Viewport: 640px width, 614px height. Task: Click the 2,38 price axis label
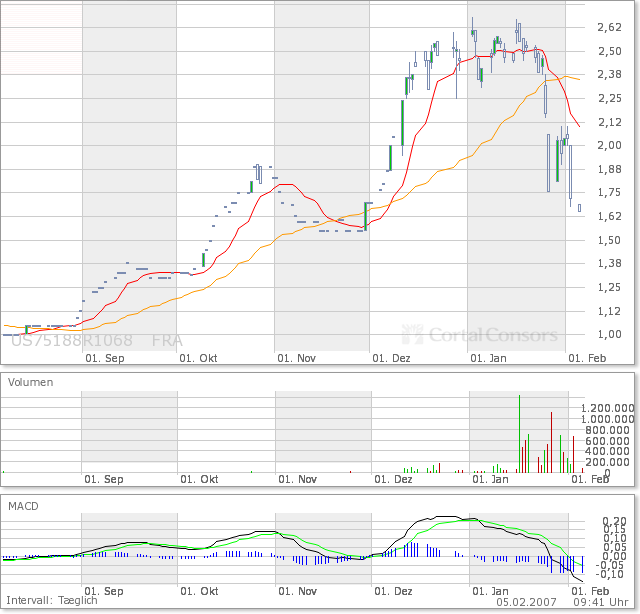click(609, 74)
